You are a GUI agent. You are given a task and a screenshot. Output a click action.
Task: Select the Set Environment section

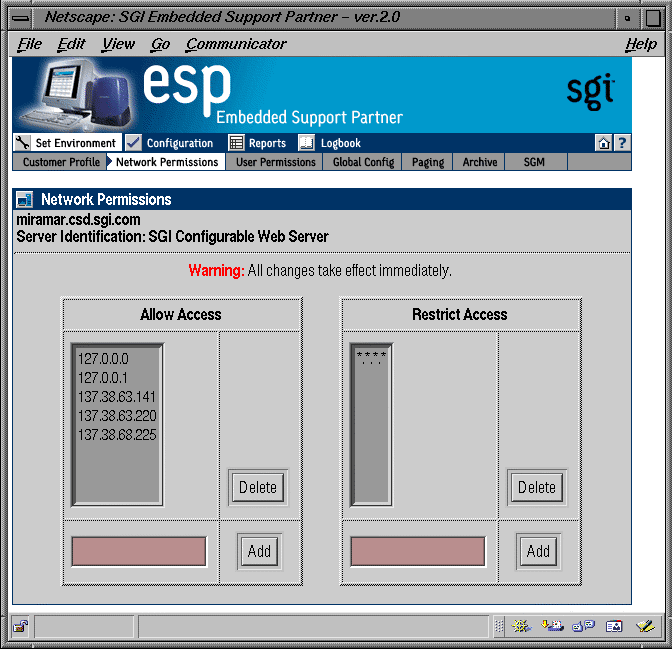pos(75,143)
